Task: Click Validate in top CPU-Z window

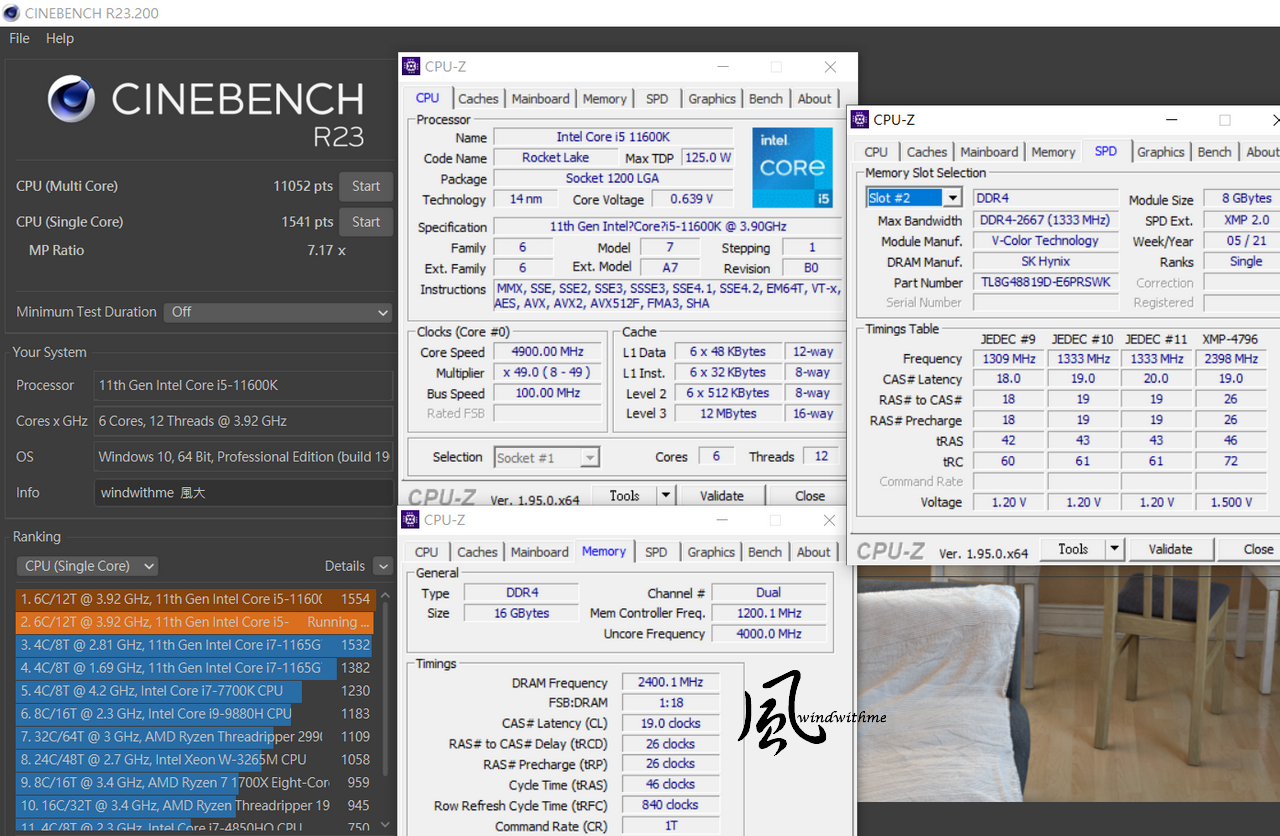Action: click(x=722, y=496)
